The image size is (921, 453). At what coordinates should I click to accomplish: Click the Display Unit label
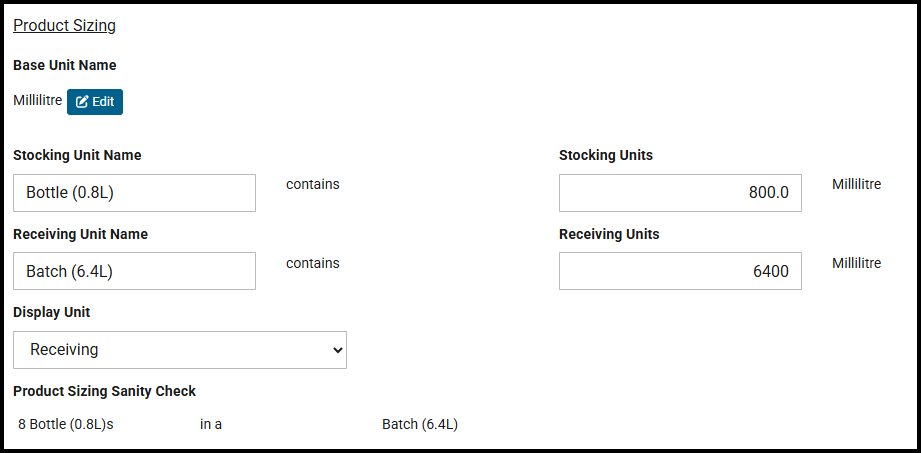click(52, 312)
